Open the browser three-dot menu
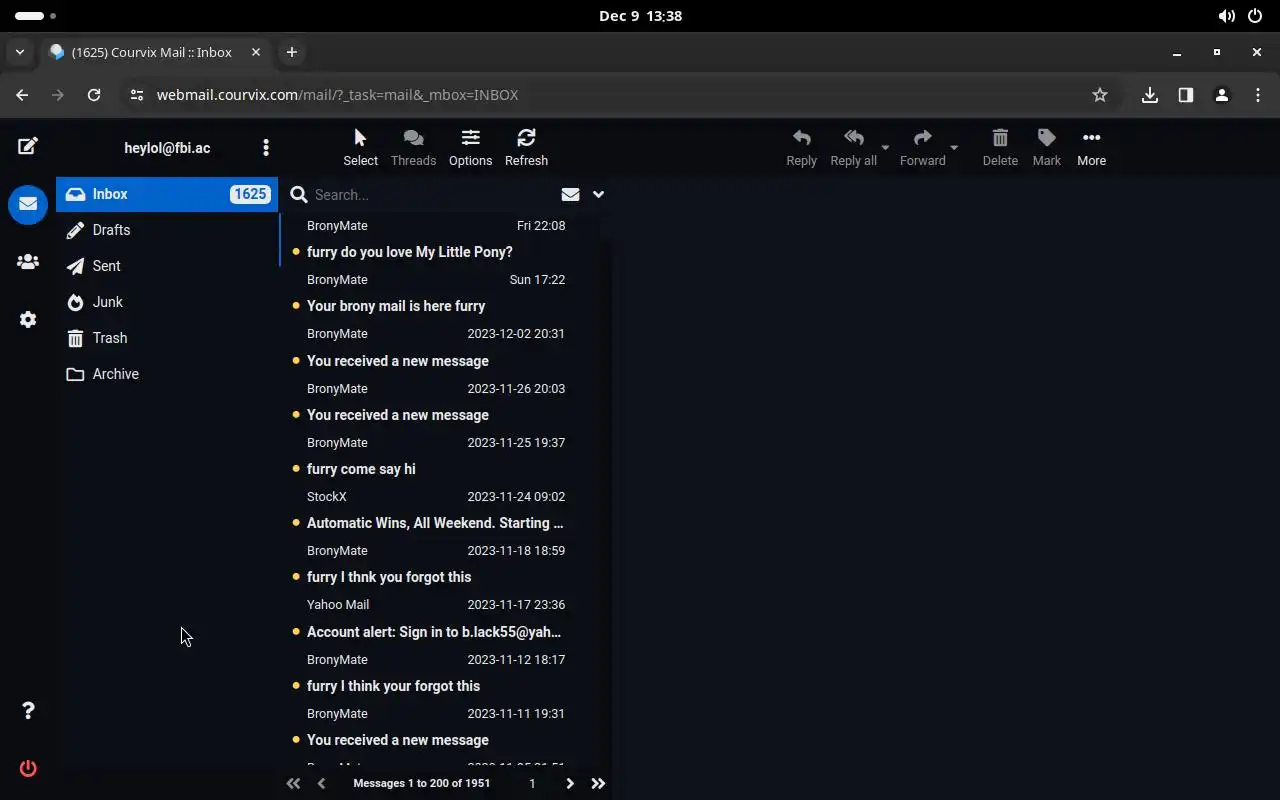The width and height of the screenshot is (1280, 800). tap(1258, 95)
